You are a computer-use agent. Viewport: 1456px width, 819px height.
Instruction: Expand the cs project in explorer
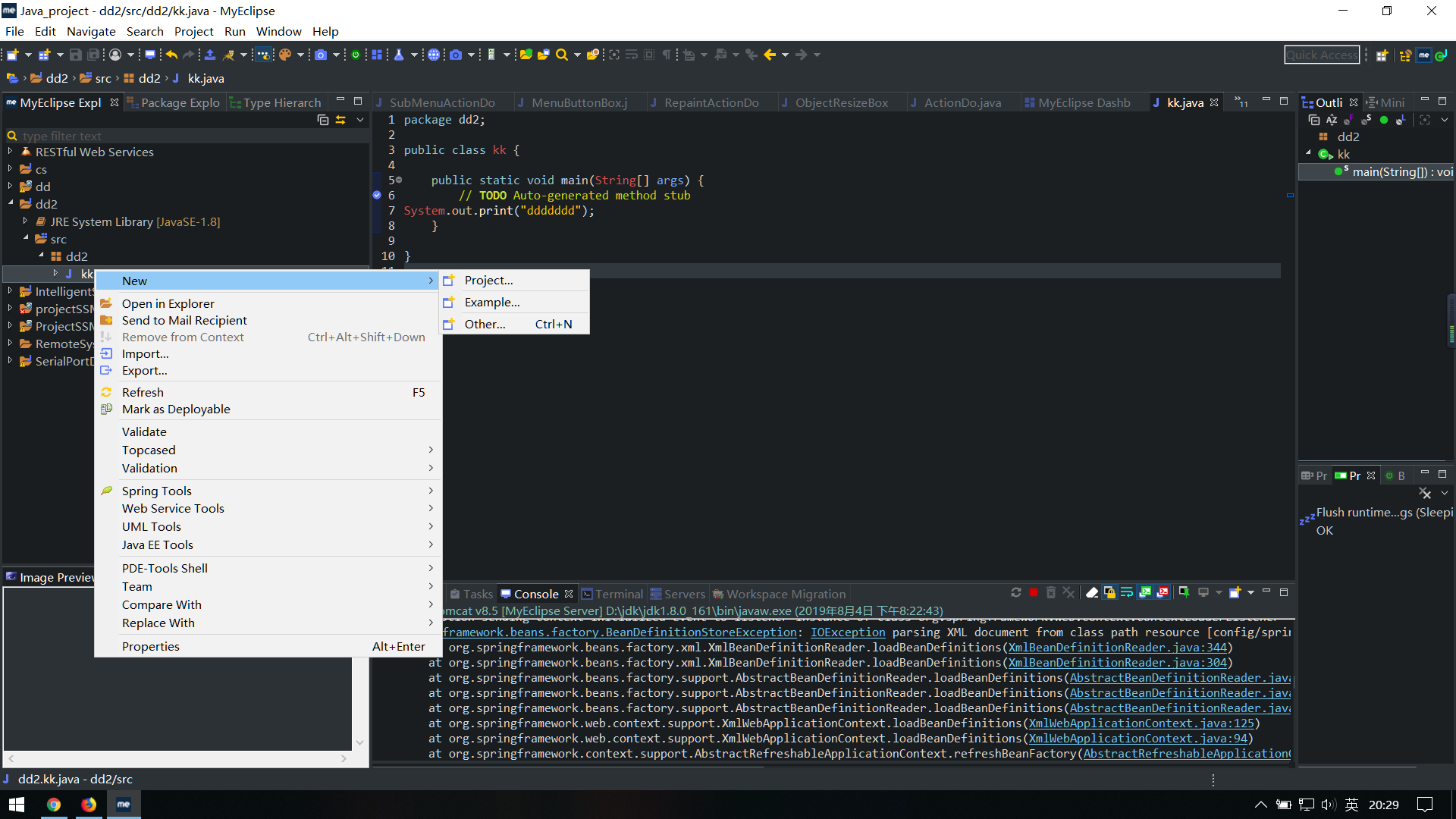[x=10, y=169]
